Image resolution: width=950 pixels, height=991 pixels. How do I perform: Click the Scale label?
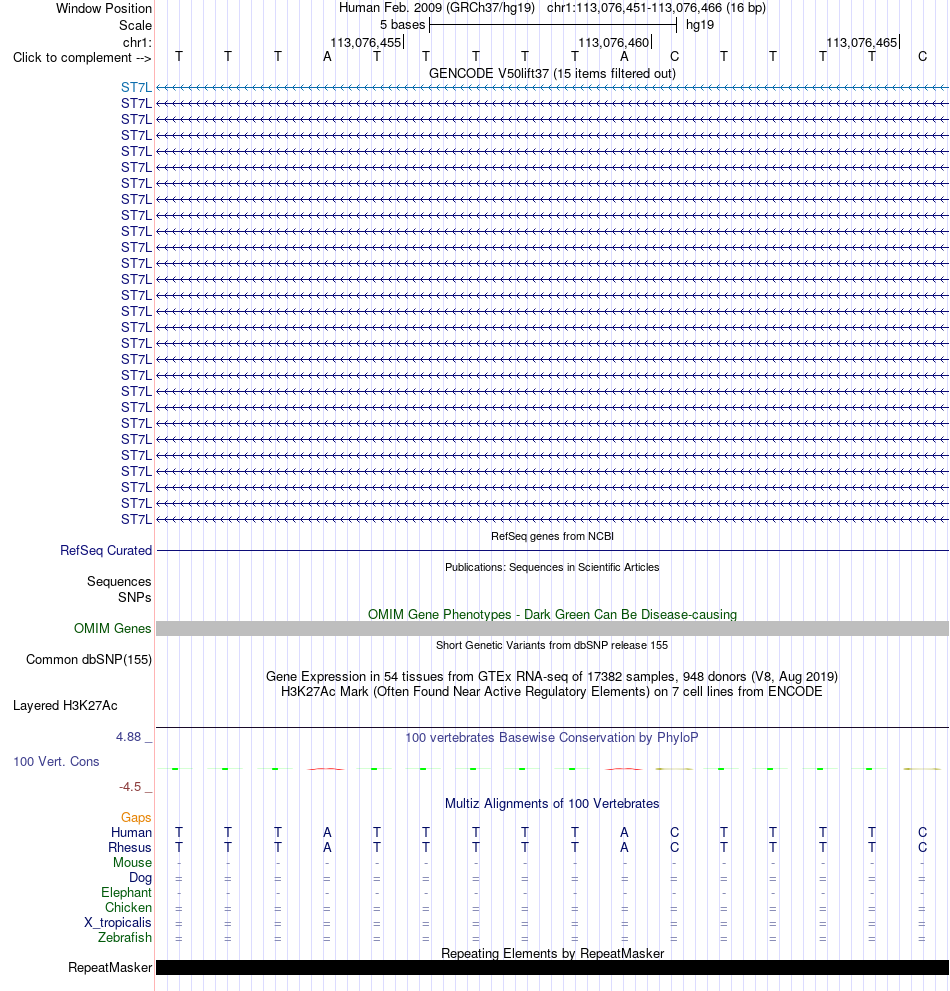(x=135, y=25)
